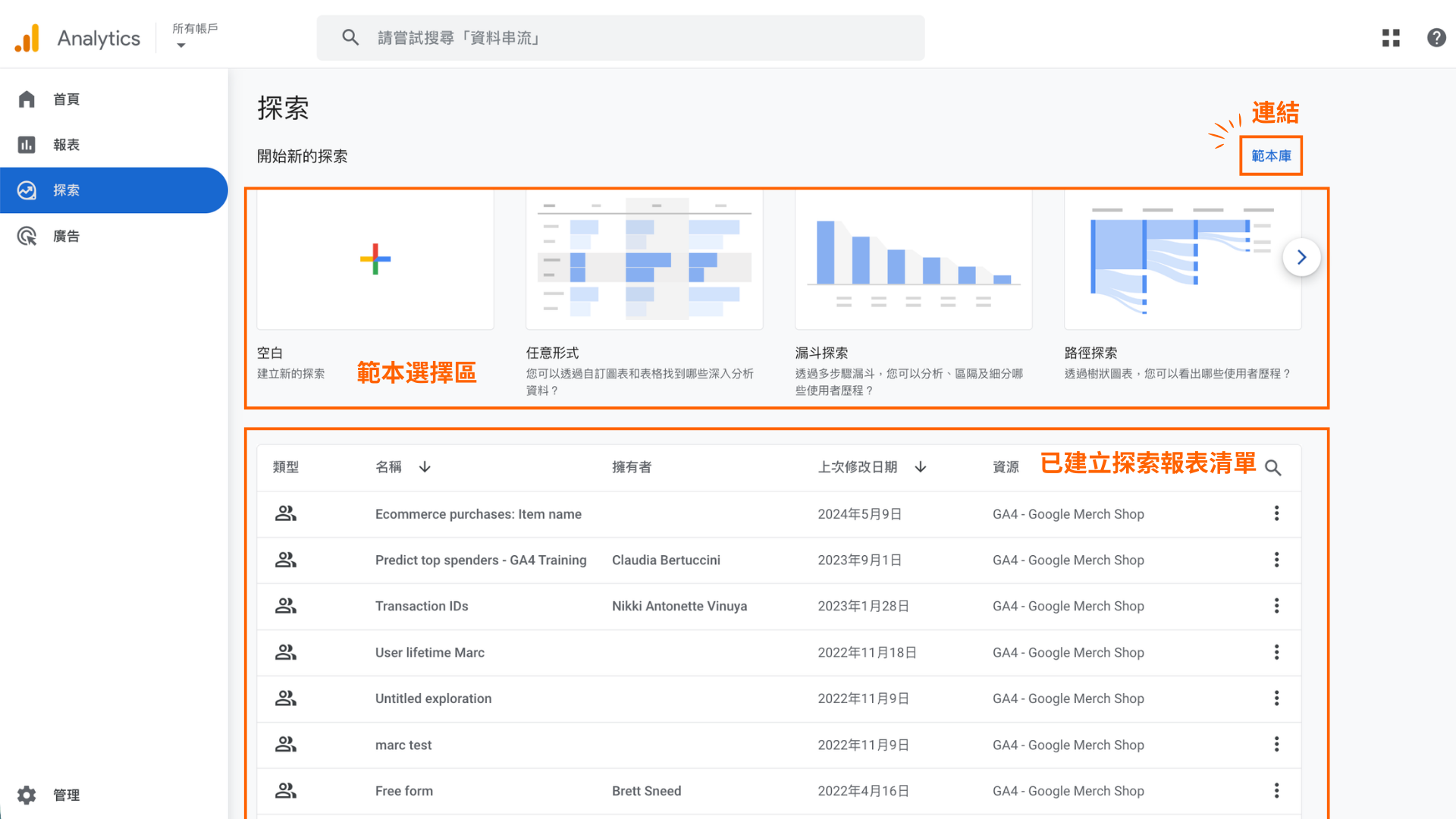This screenshot has height=819, width=1456.
Task: Sort by 上次修改日期 column arrow
Action: click(921, 467)
